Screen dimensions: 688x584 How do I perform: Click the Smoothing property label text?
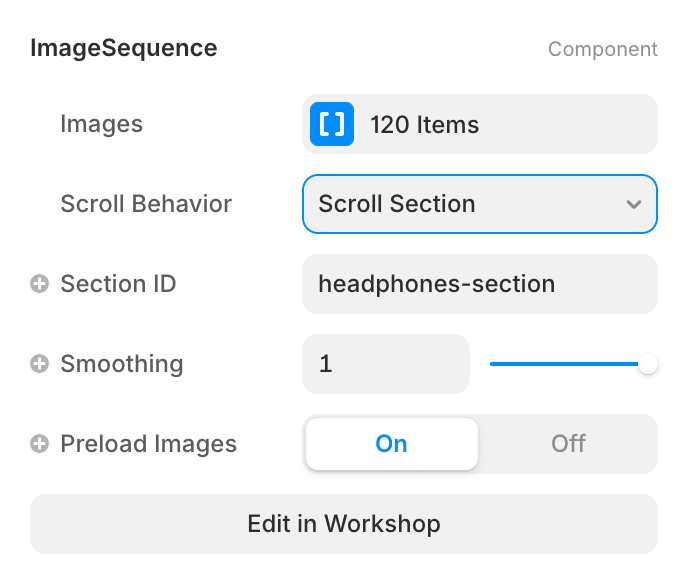pyautogui.click(x=121, y=364)
